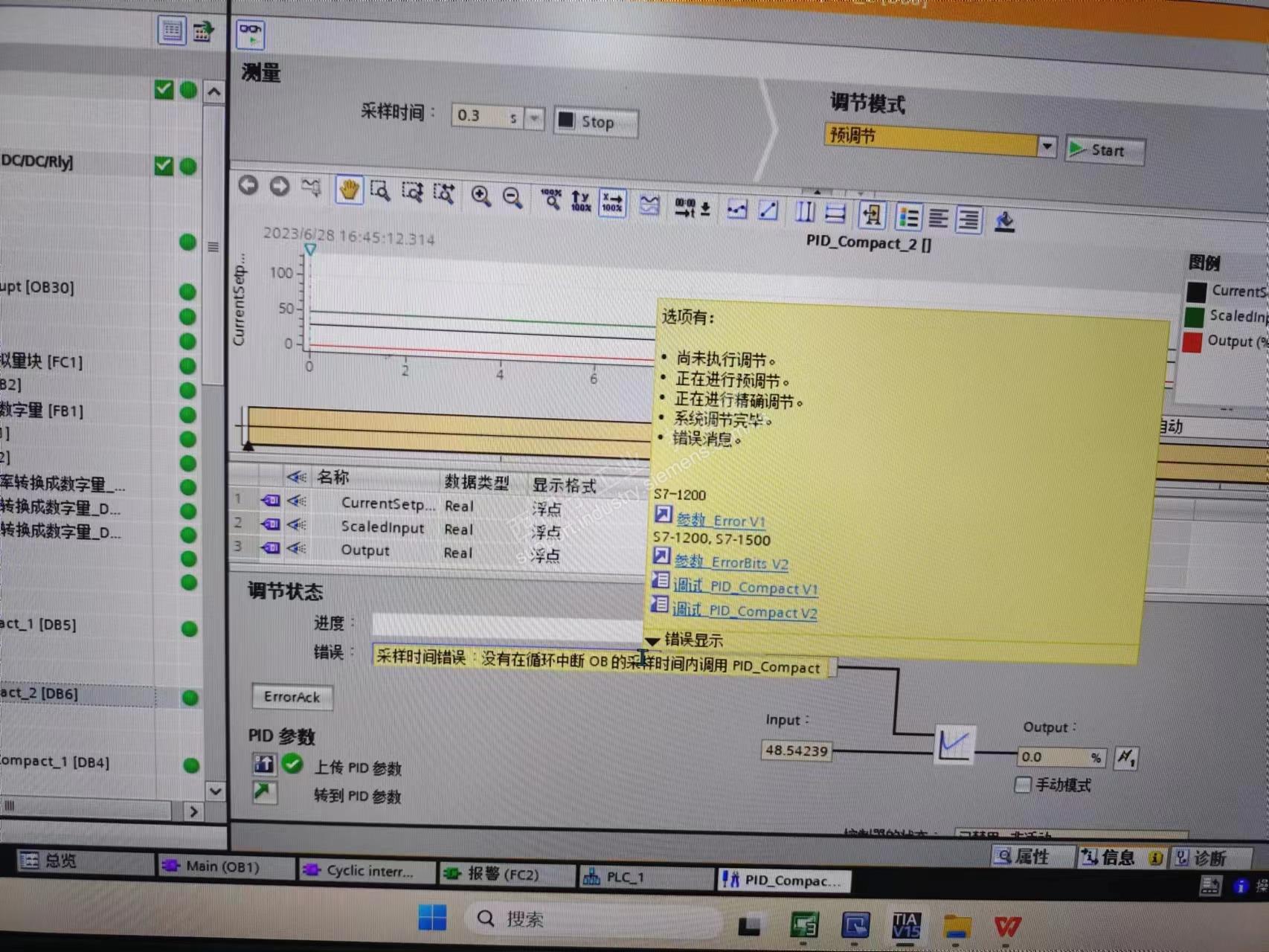Select the horizontal zoom selection tool
1269x952 pixels.
pos(444,193)
